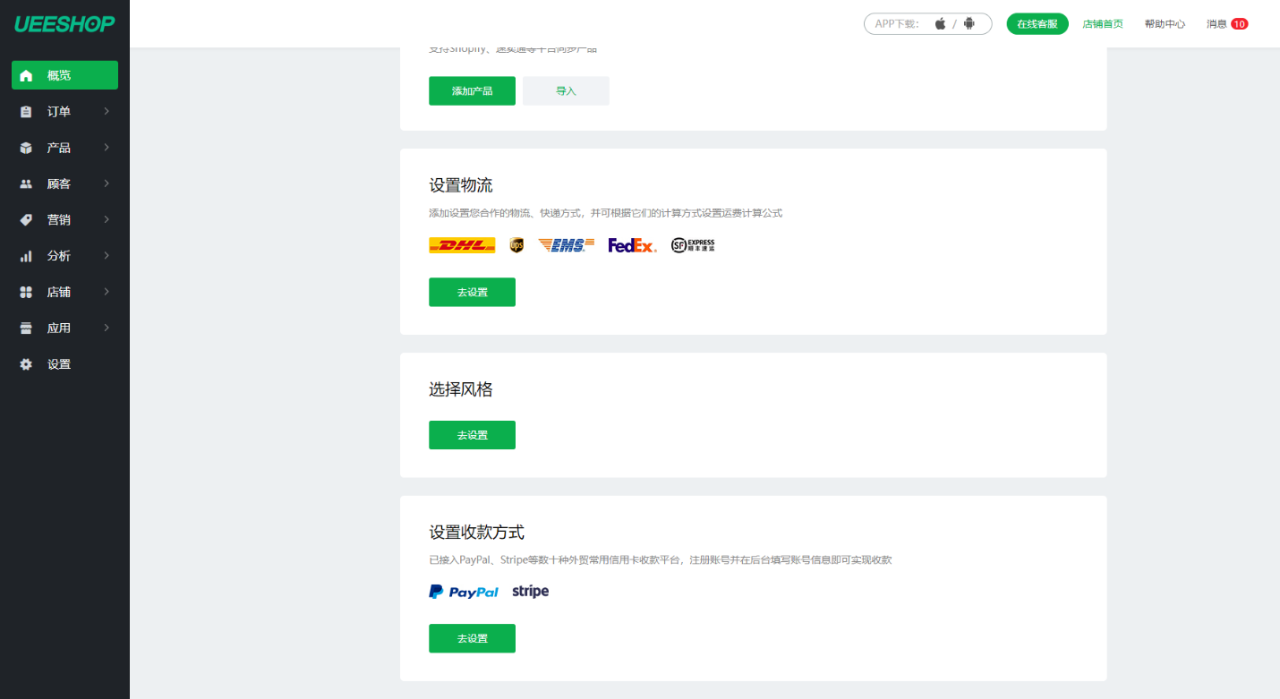Viewport: 1280px width, 699px height.
Task: Click the EMS logo
Action: pos(566,245)
